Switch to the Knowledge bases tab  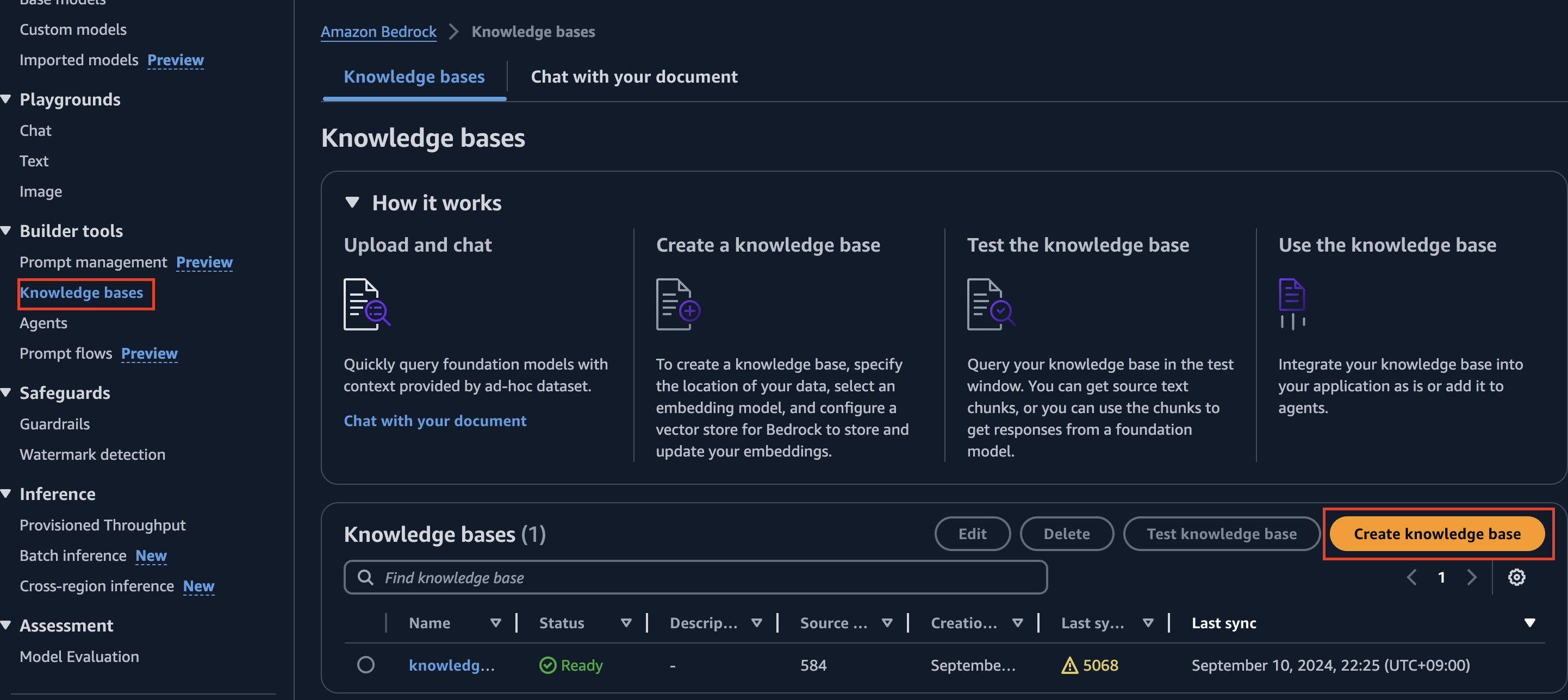click(414, 77)
